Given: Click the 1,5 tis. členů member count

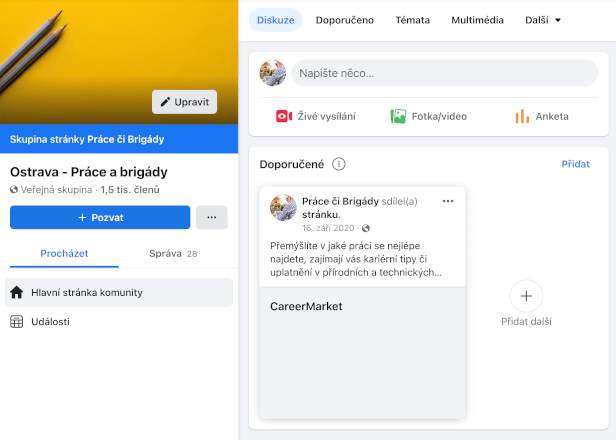Looking at the screenshot, I should pos(130,190).
